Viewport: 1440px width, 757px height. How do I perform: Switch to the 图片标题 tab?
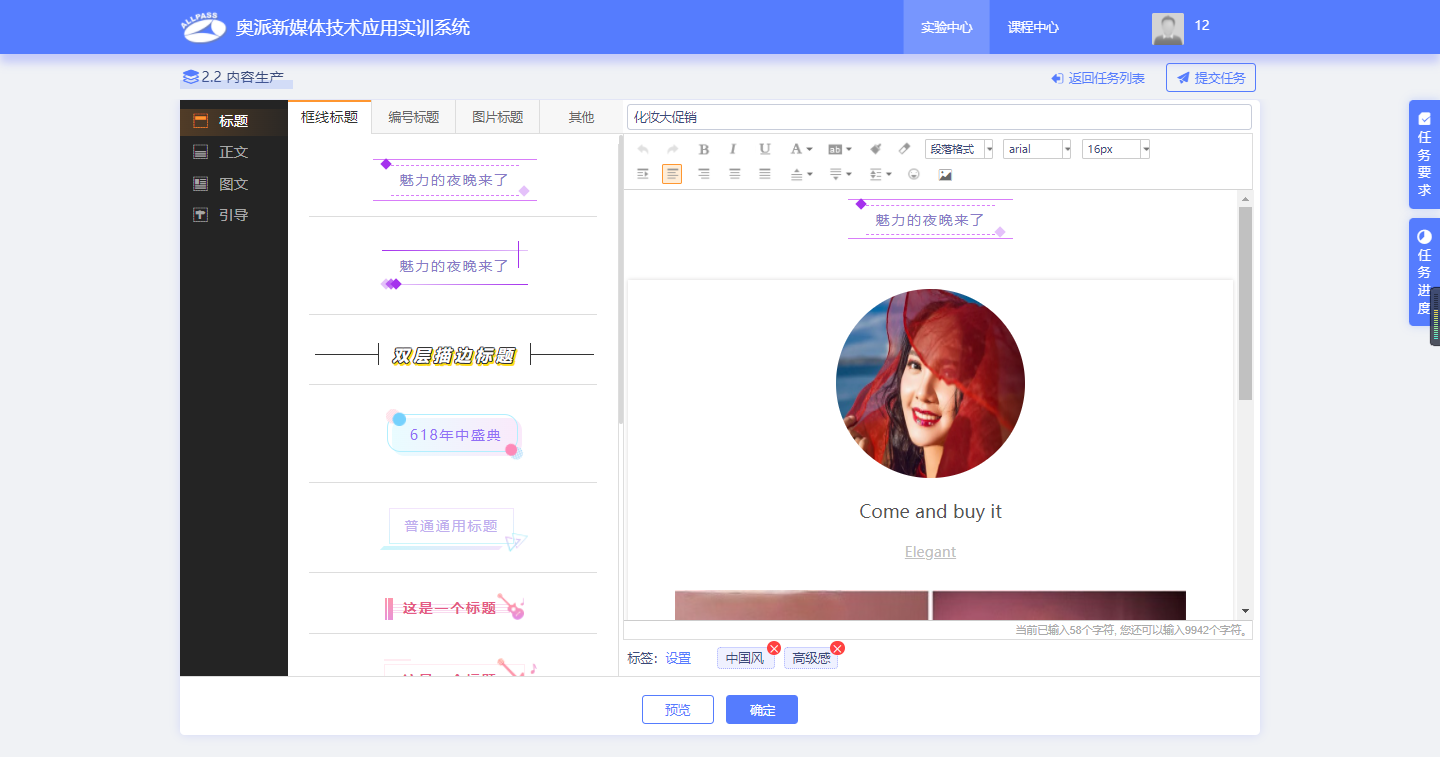(x=497, y=117)
